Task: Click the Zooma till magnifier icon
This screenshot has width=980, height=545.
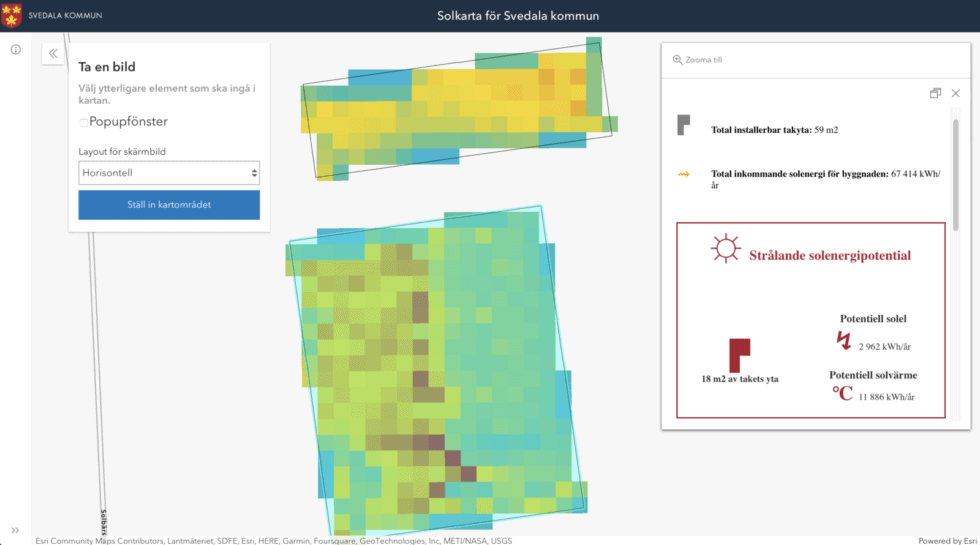Action: (x=678, y=60)
